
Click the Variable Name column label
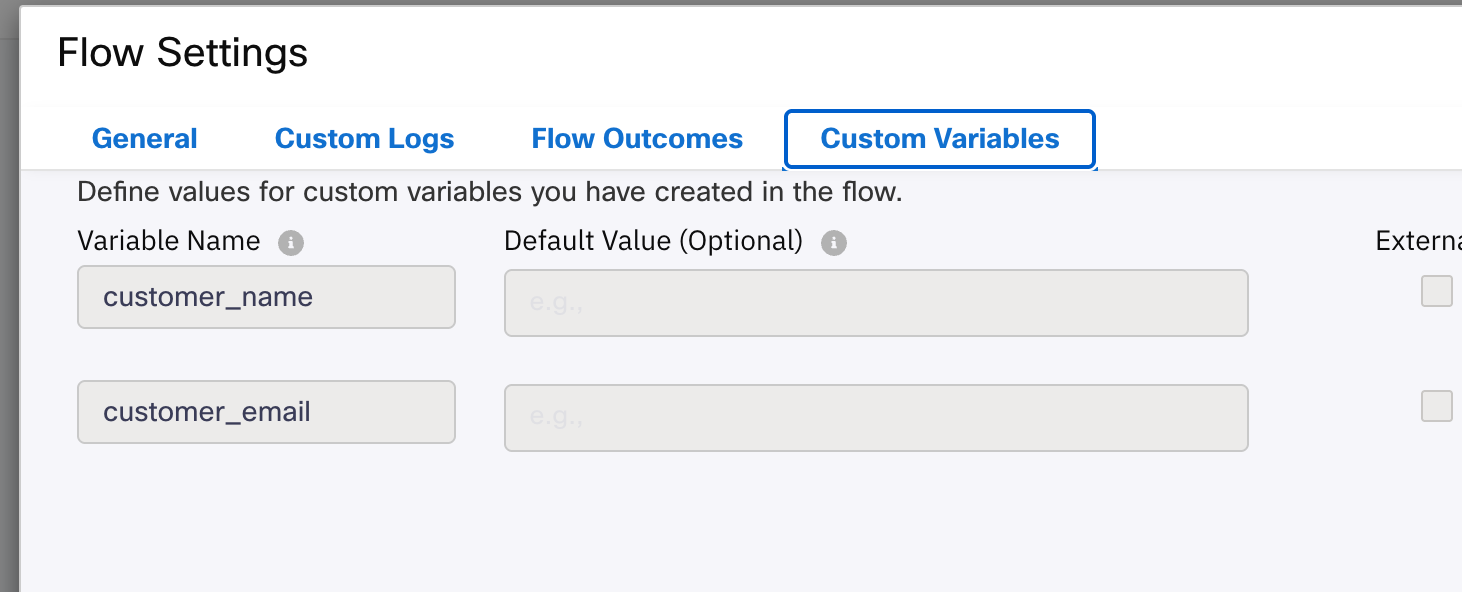(x=169, y=241)
